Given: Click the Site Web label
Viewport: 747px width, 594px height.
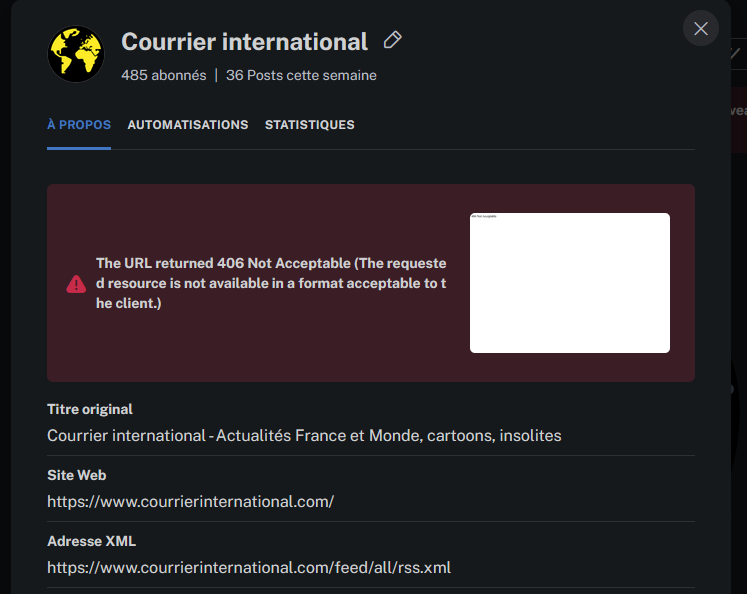Looking at the screenshot, I should [77, 475].
